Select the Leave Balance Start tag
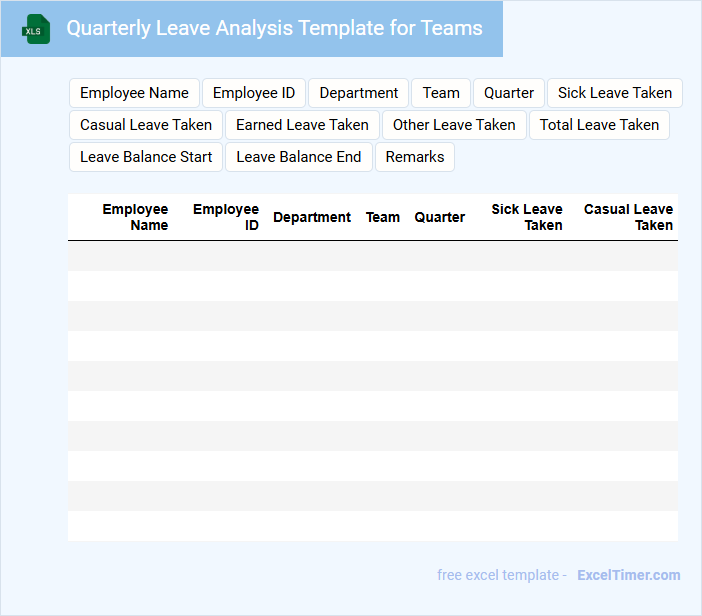The image size is (702, 616). 146,157
